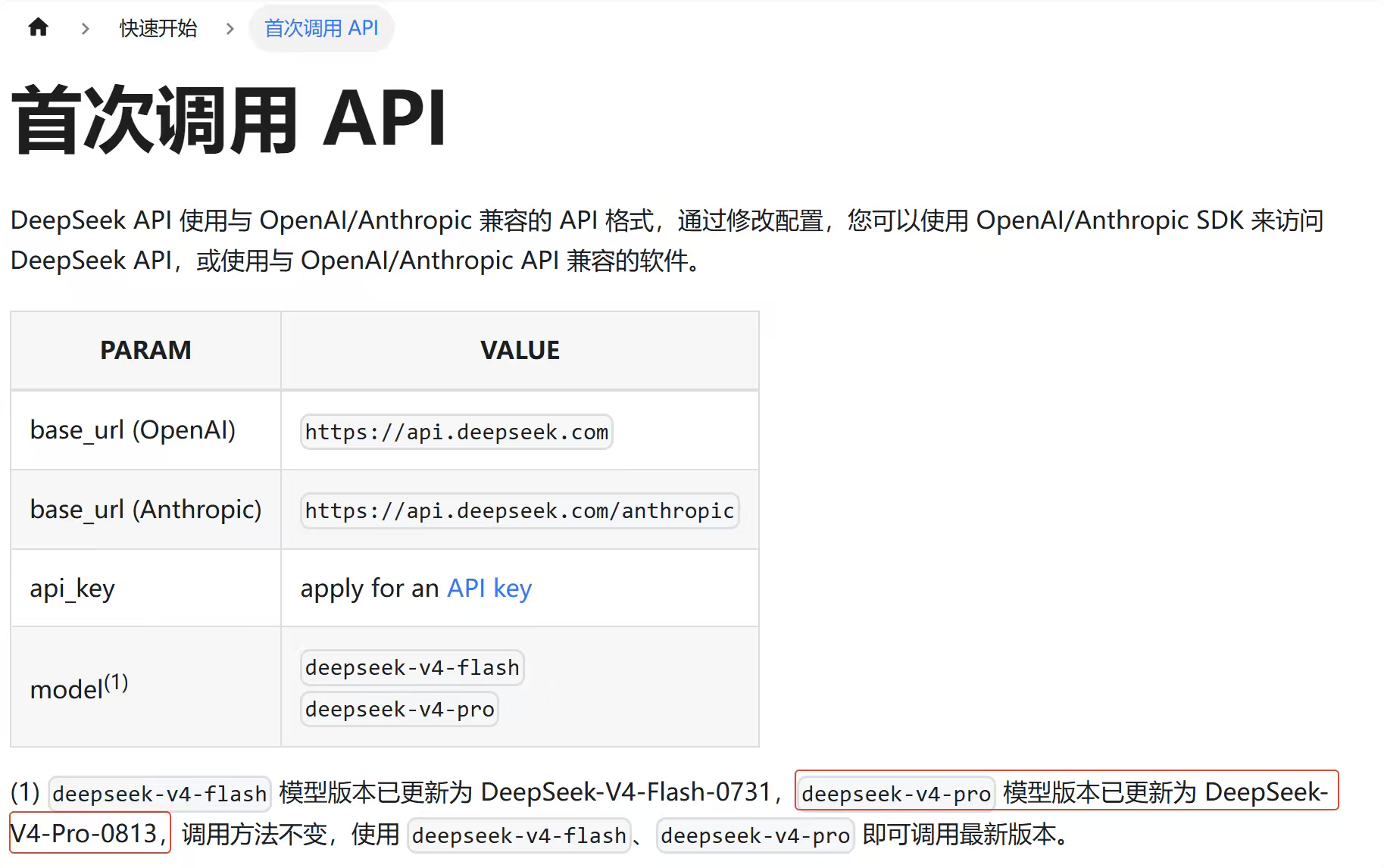Click deepseek-v4-flash in the model table row
Viewport: 1384px width, 868px height.
coord(412,667)
